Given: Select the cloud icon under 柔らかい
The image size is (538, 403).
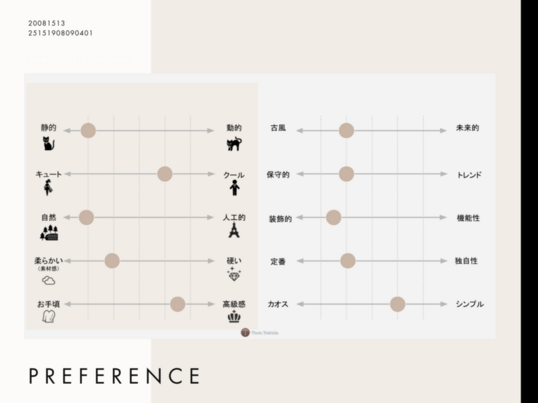Looking at the screenshot, I should 48,281.
